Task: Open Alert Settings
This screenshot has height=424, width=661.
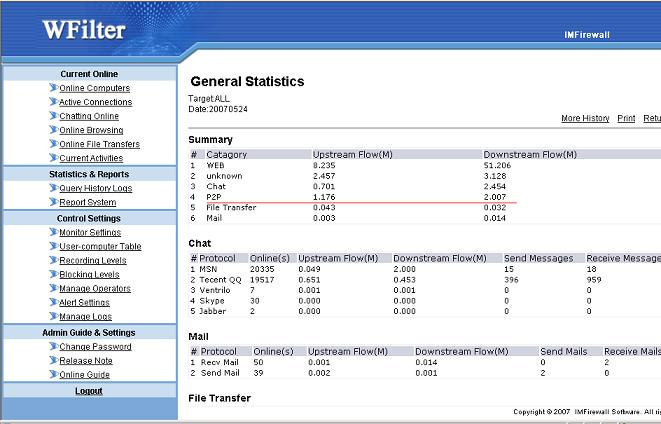Action: click(x=84, y=302)
